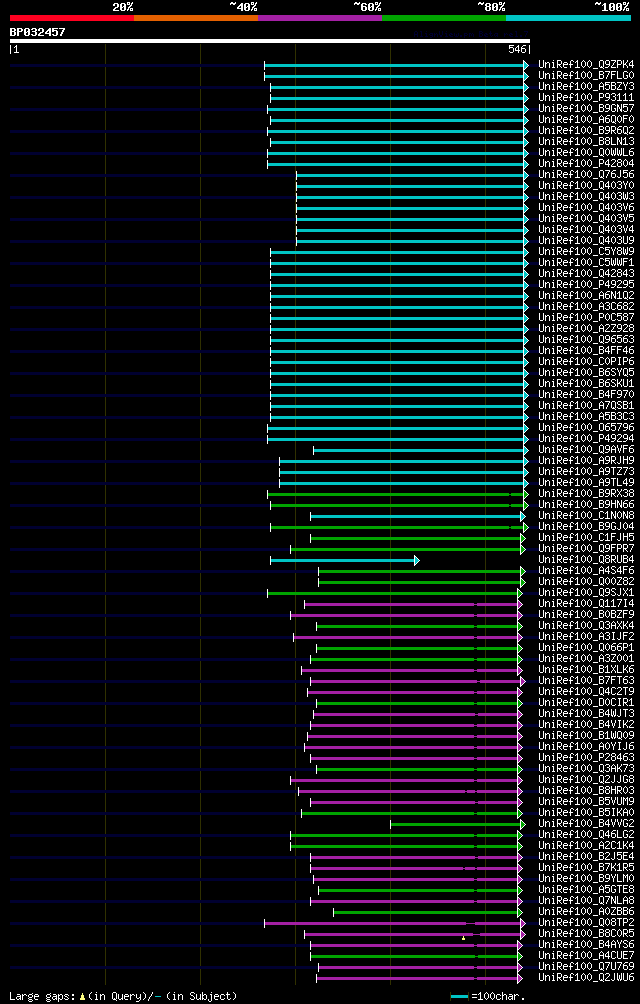
Task: Open hit UniRef100_Q9ZPK4
Action: (x=586, y=65)
